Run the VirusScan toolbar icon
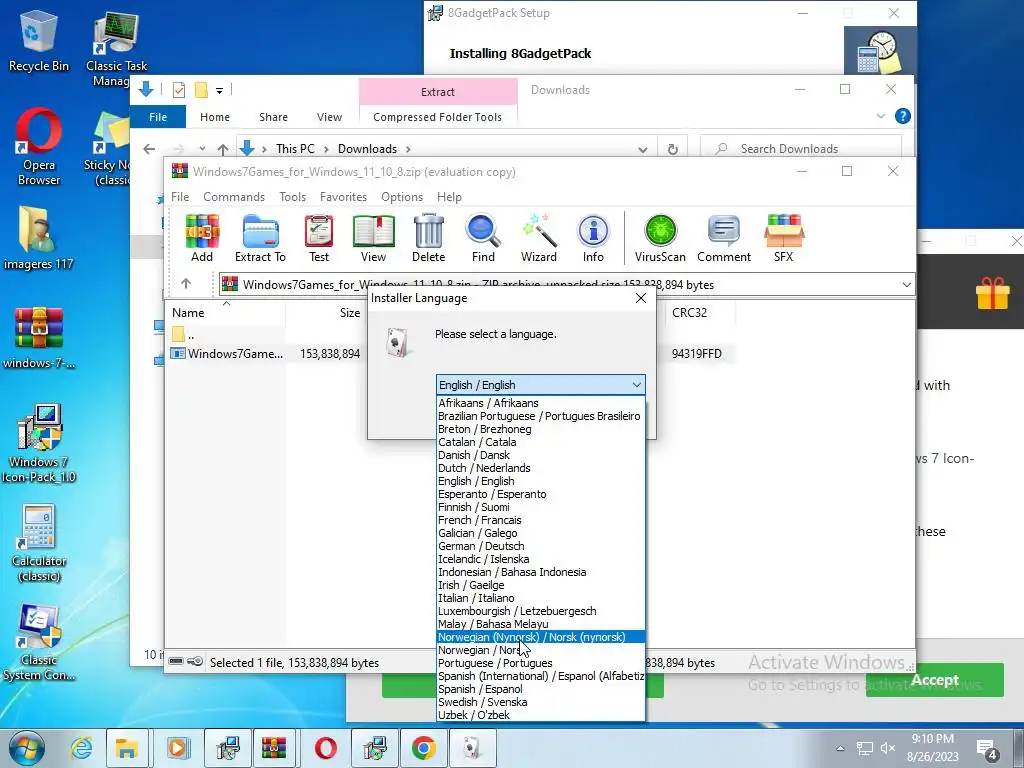The image size is (1024, 768). tap(660, 238)
